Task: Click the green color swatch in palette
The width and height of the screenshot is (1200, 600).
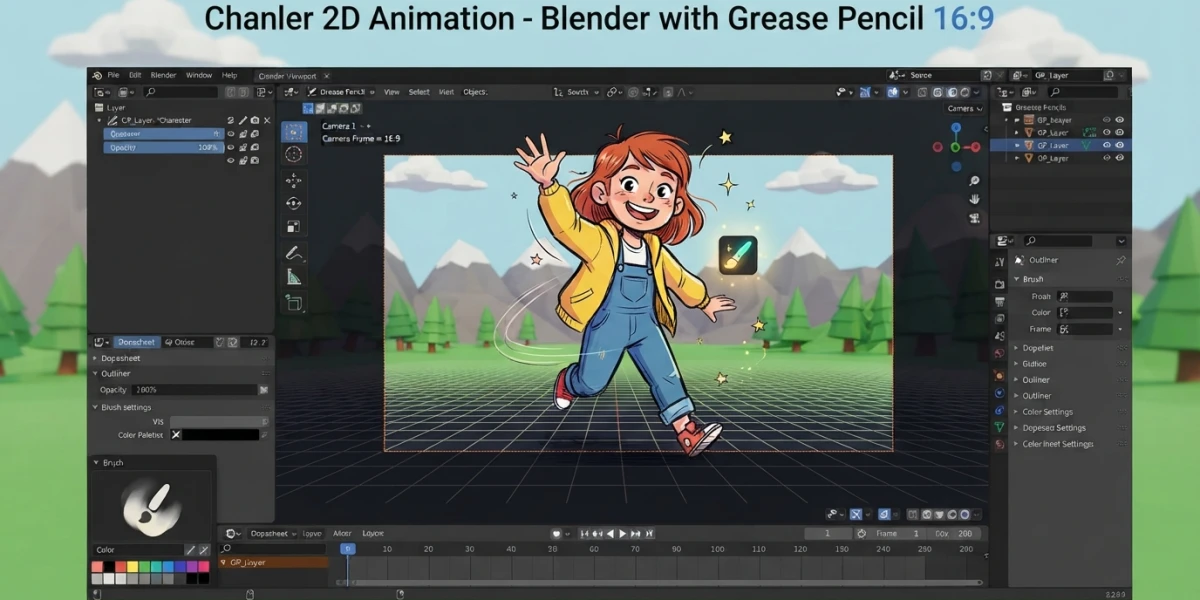Action: tap(146, 566)
